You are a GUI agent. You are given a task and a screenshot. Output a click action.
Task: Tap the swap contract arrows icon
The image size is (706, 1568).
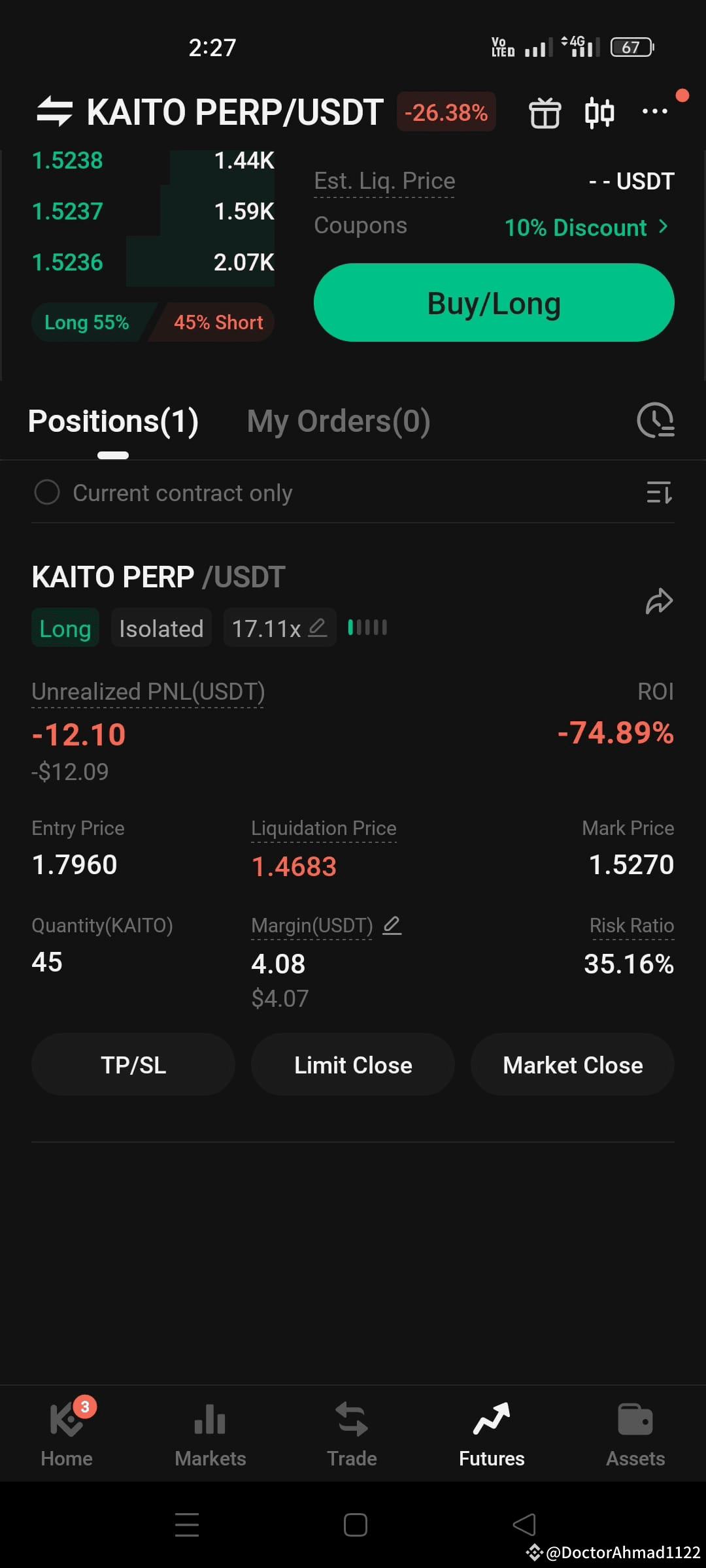[54, 112]
